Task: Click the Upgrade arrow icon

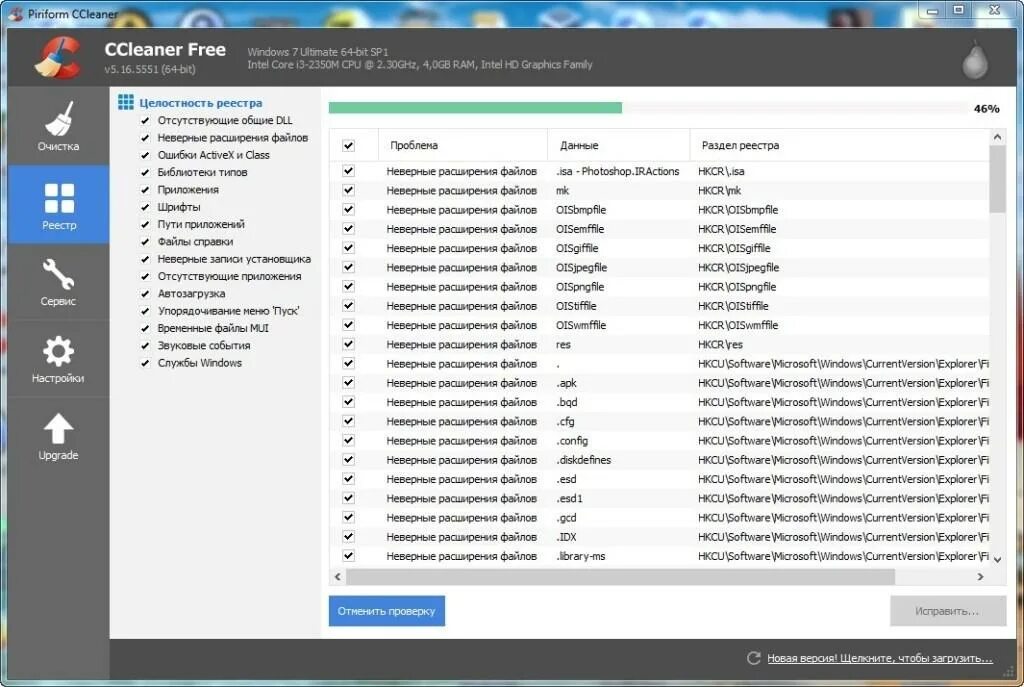Action: coord(58,429)
